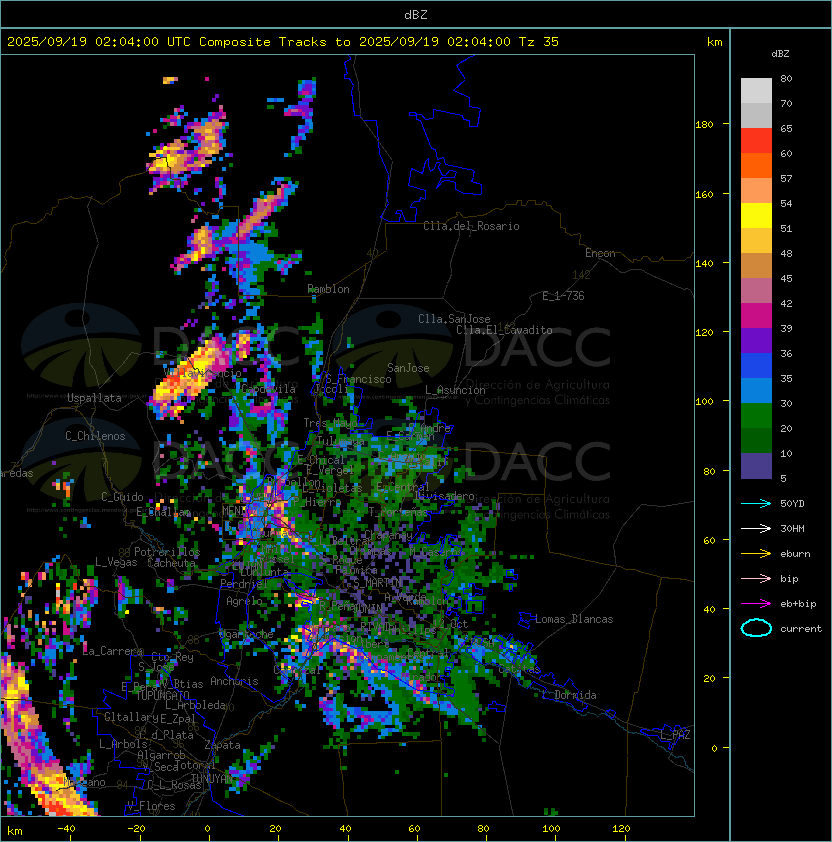This screenshot has height=842, width=832.
Task: Click the Lomas_Blancas place label
Action: (x=574, y=619)
